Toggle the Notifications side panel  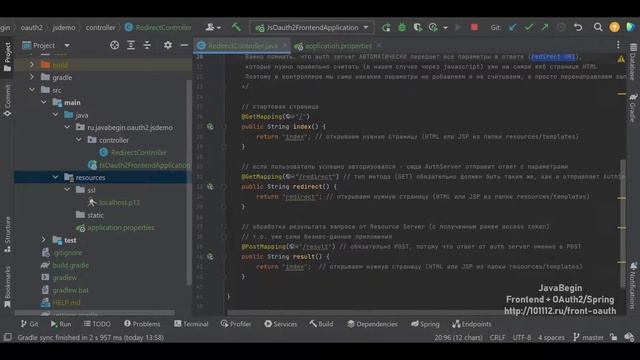[633, 285]
